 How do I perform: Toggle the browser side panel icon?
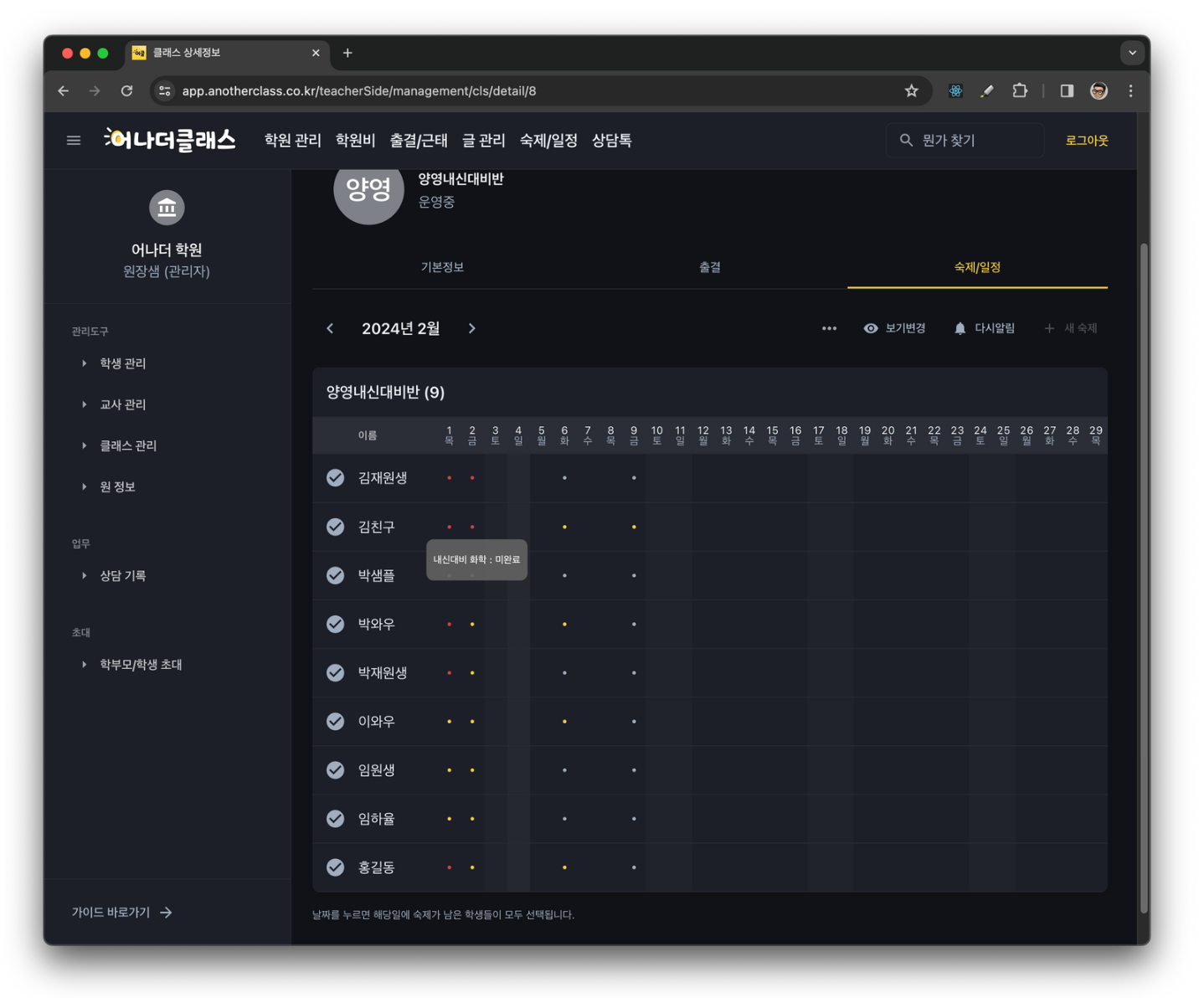[1067, 91]
